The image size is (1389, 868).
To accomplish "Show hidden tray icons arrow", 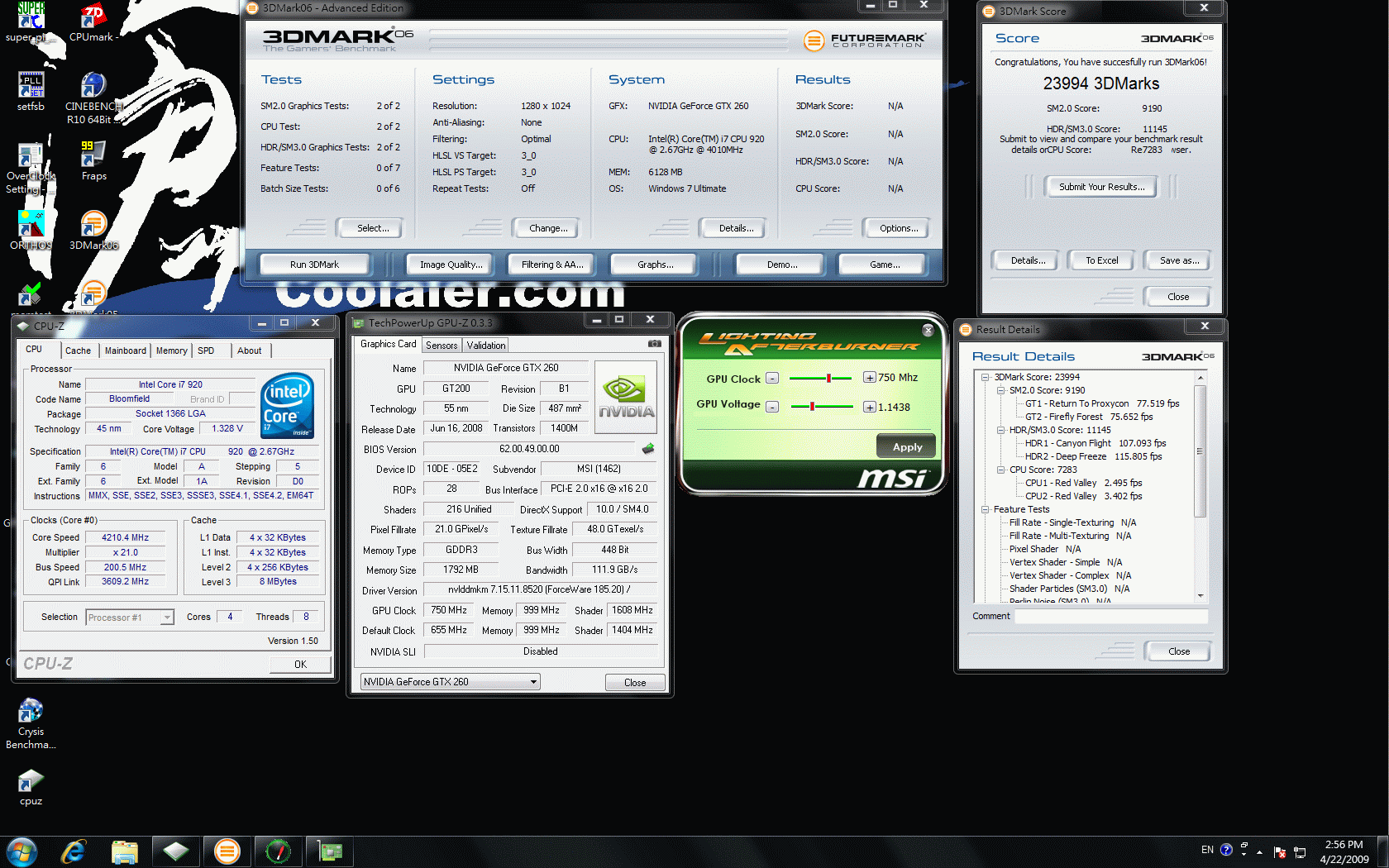I will click(x=1259, y=851).
